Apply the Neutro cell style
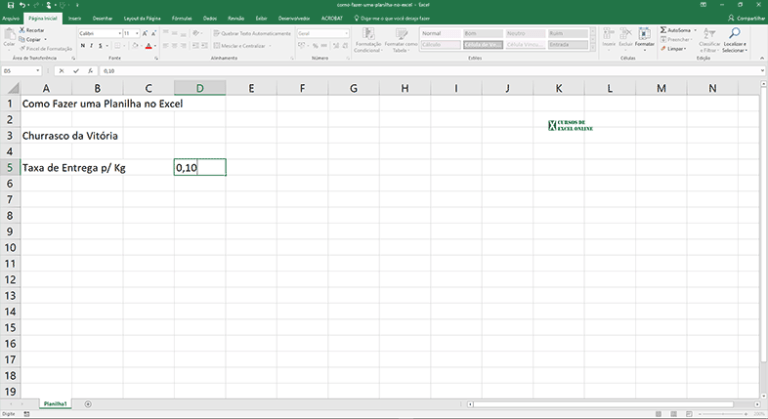Screen dimensions: 768x419 click(525, 33)
